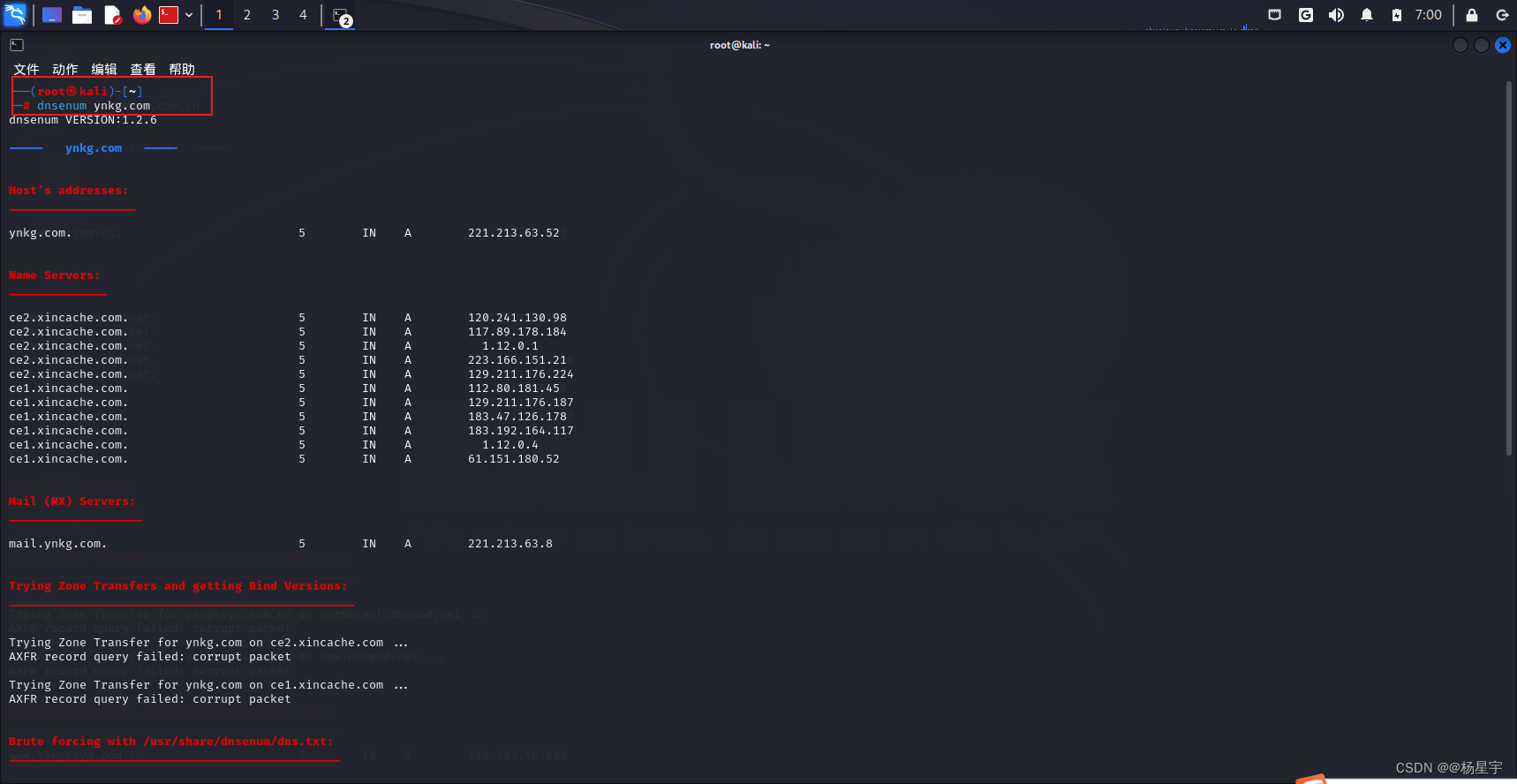Lock the screen with the padlock icon
This screenshot has width=1517, height=784.
pos(1472,15)
